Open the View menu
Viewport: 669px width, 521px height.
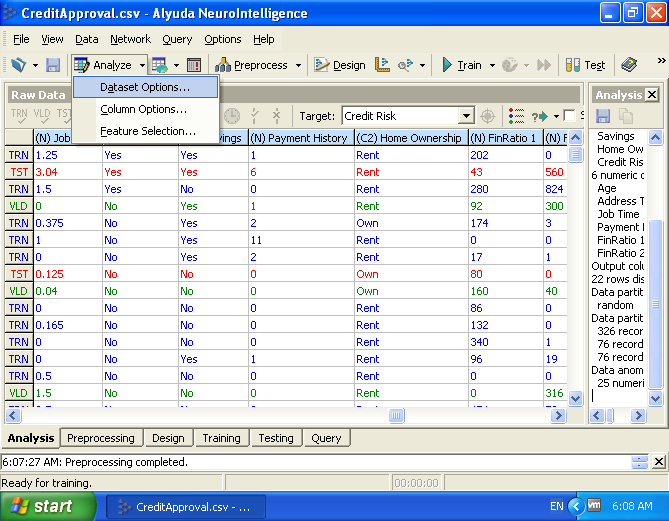tap(52, 39)
